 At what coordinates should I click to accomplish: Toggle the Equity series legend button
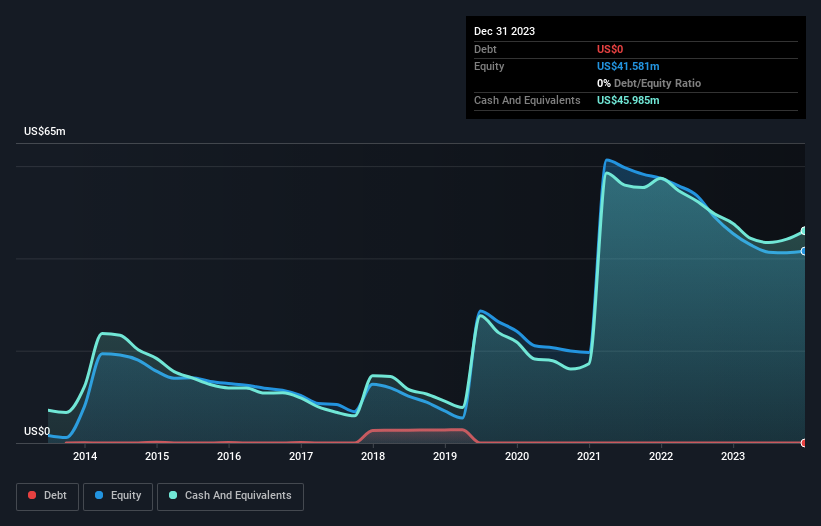[118, 496]
